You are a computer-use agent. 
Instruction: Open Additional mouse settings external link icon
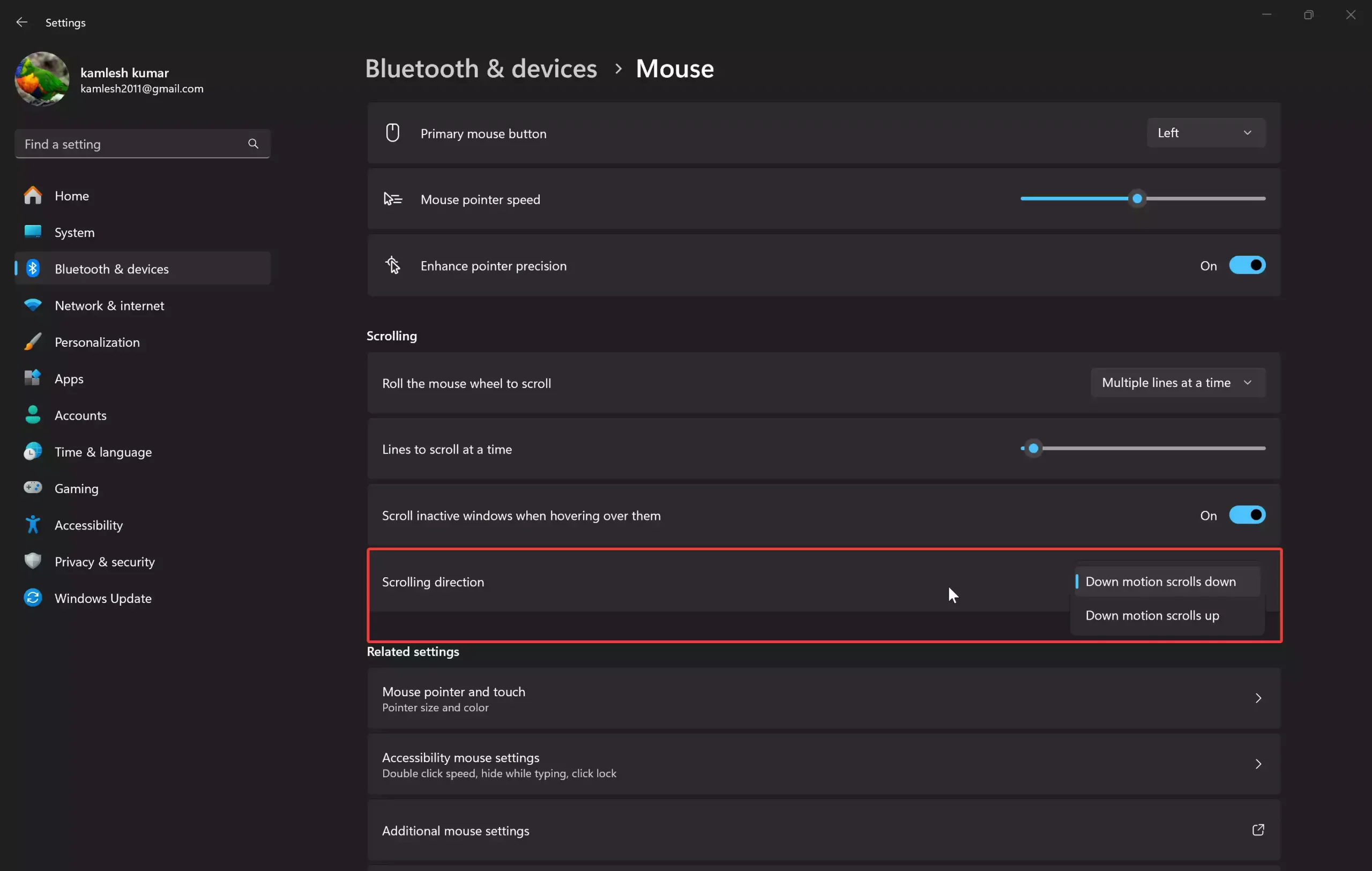click(1257, 830)
